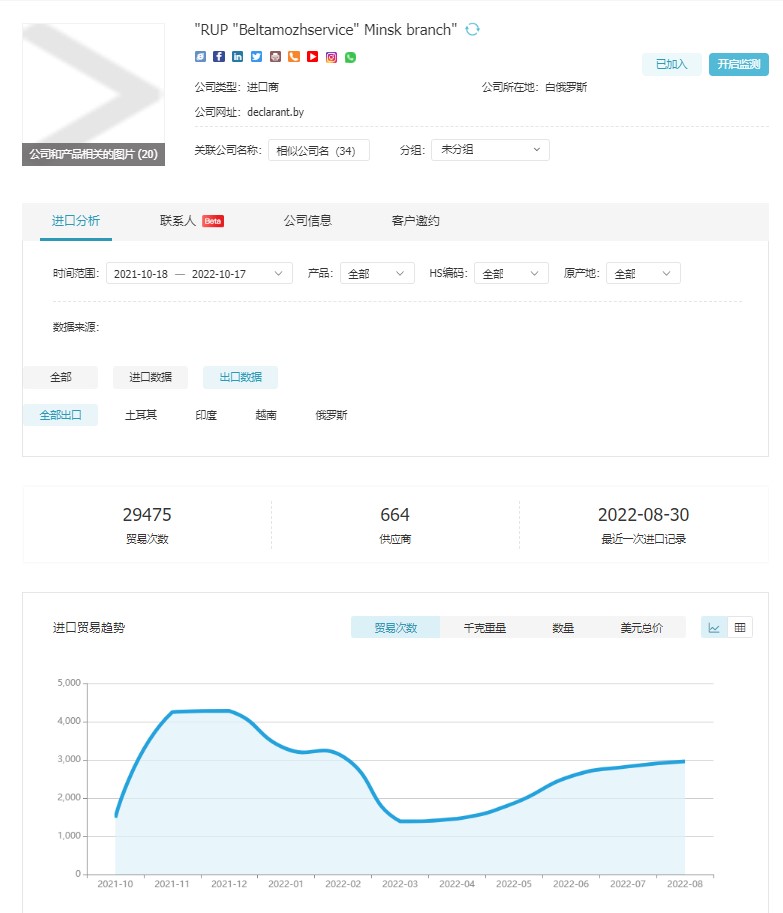Show trend by 数量
Viewport: 783px width, 913px height.
pyautogui.click(x=563, y=628)
